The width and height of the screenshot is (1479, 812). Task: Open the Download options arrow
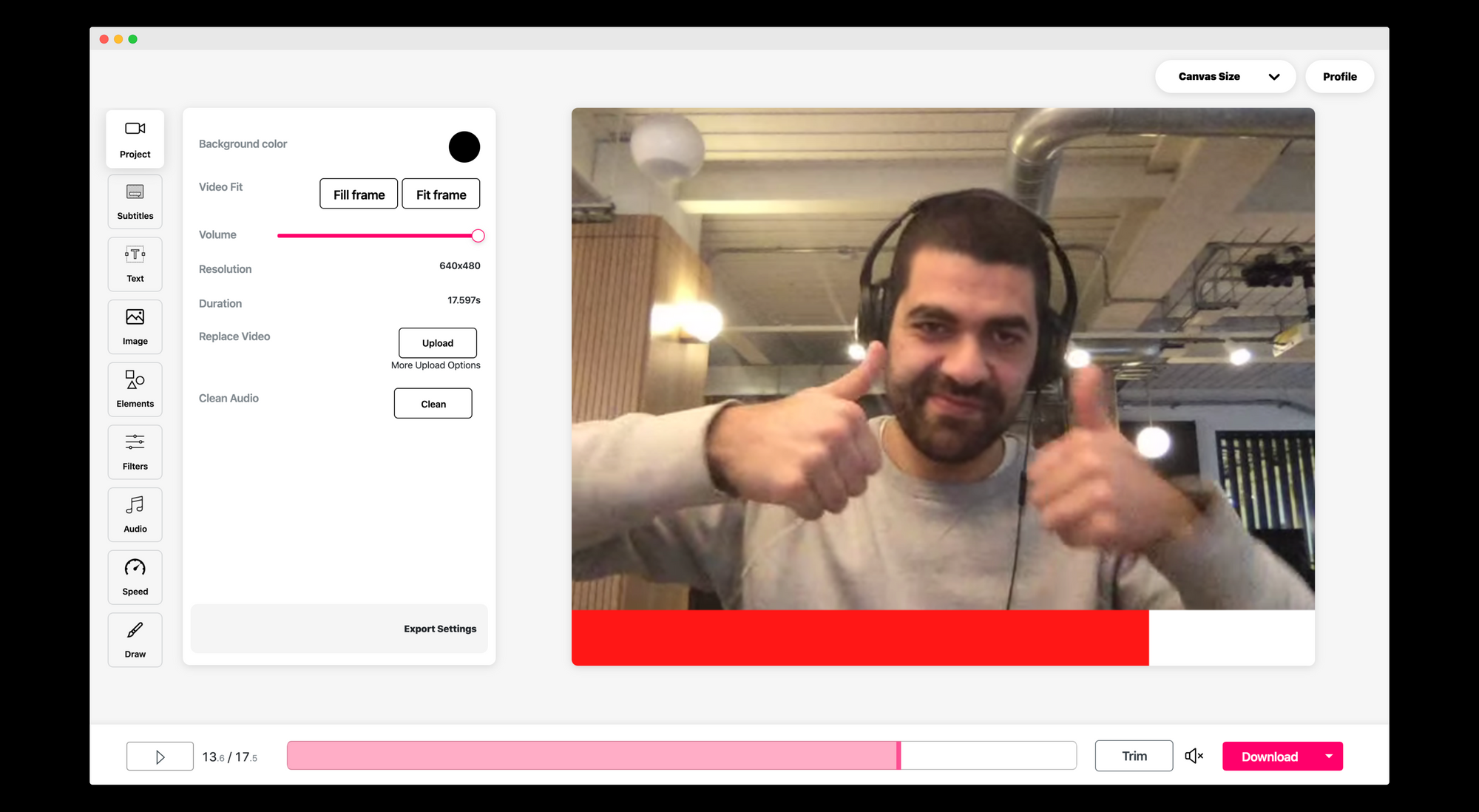pyautogui.click(x=1329, y=756)
